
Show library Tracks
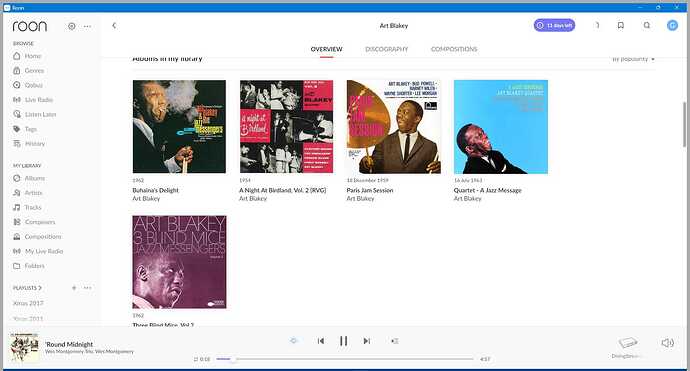(27, 207)
